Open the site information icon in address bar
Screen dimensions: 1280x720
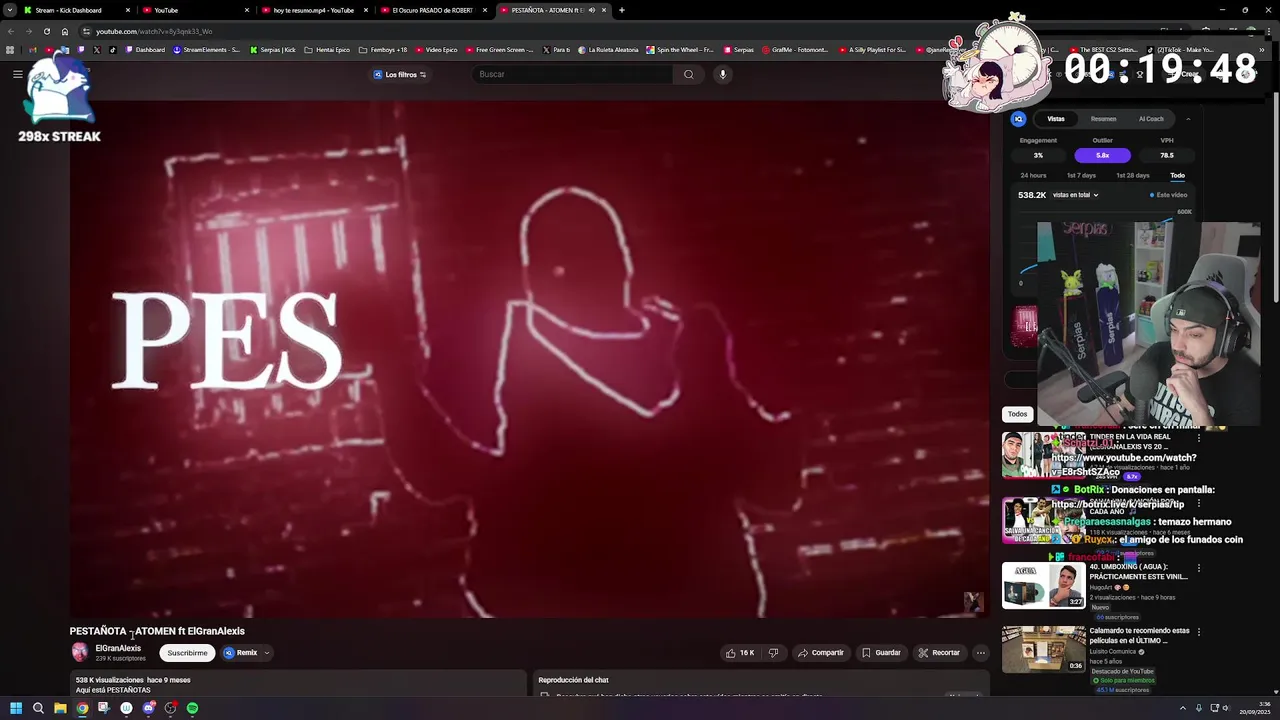pos(86,31)
